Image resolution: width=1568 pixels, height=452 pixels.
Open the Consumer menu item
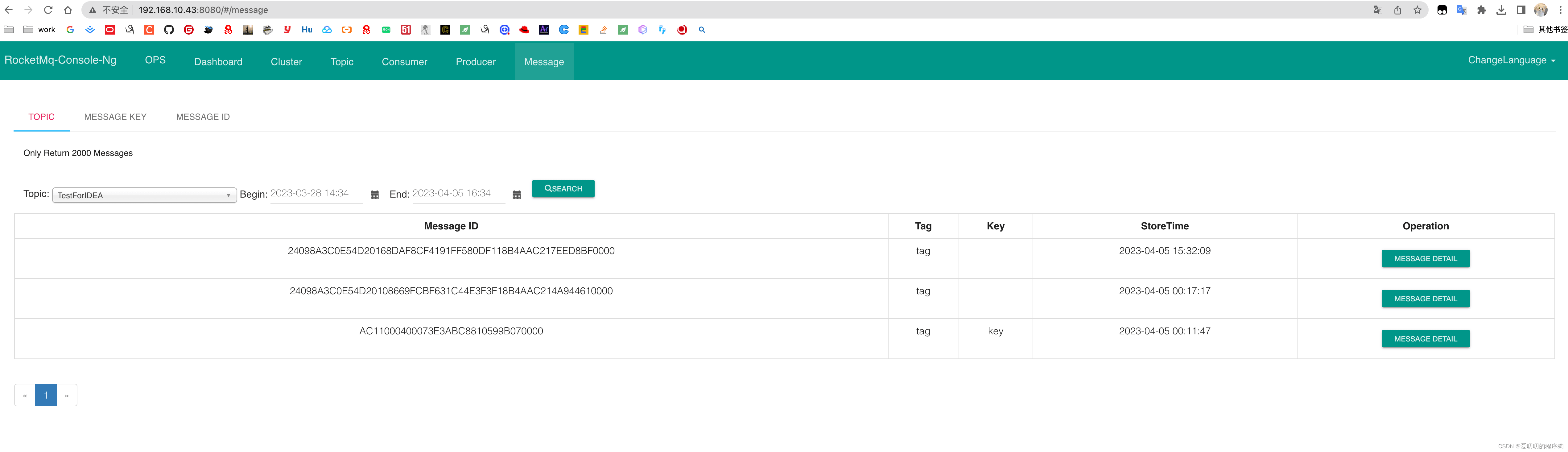[404, 61]
